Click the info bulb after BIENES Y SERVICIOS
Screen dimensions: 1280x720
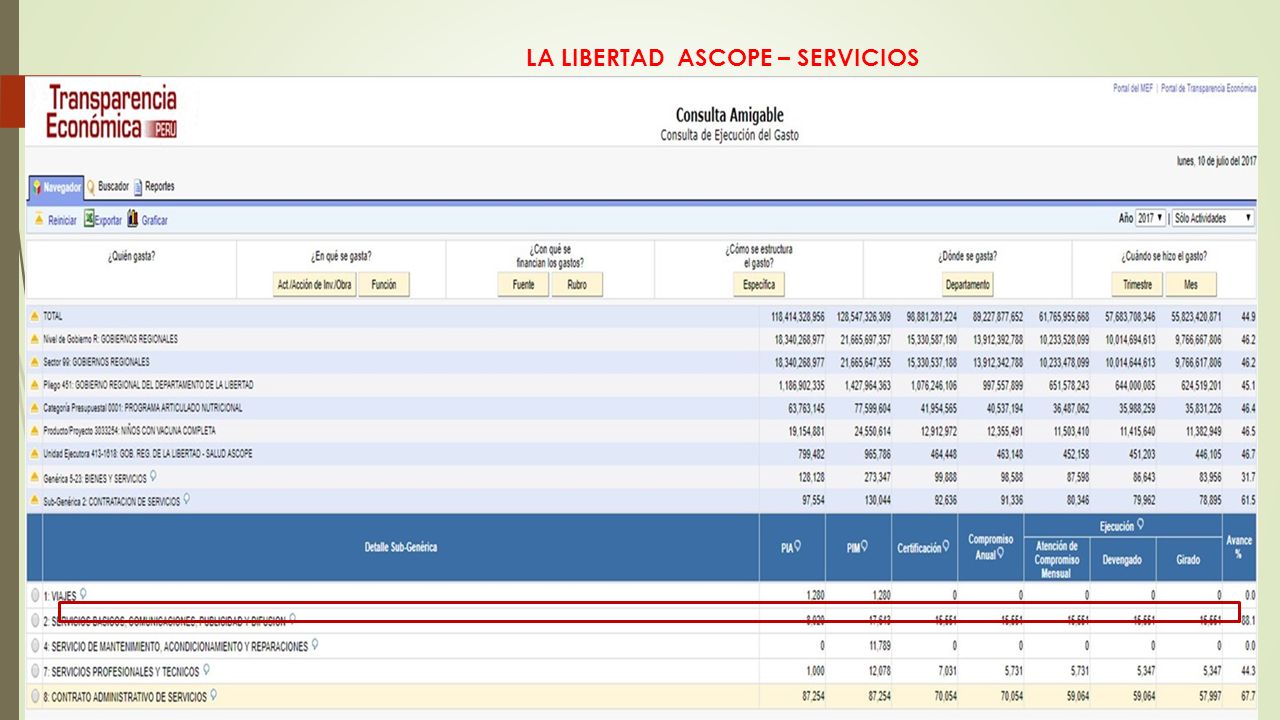pos(152,477)
